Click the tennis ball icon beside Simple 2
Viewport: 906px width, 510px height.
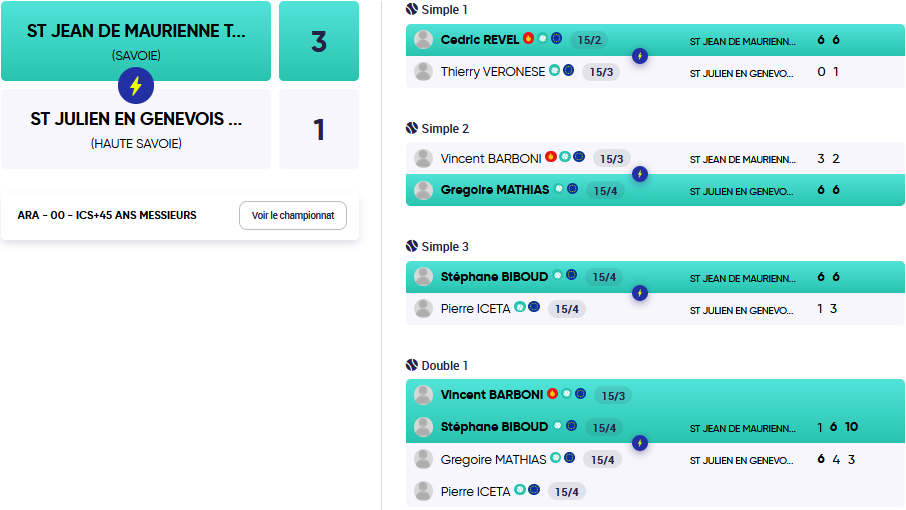[x=412, y=128]
